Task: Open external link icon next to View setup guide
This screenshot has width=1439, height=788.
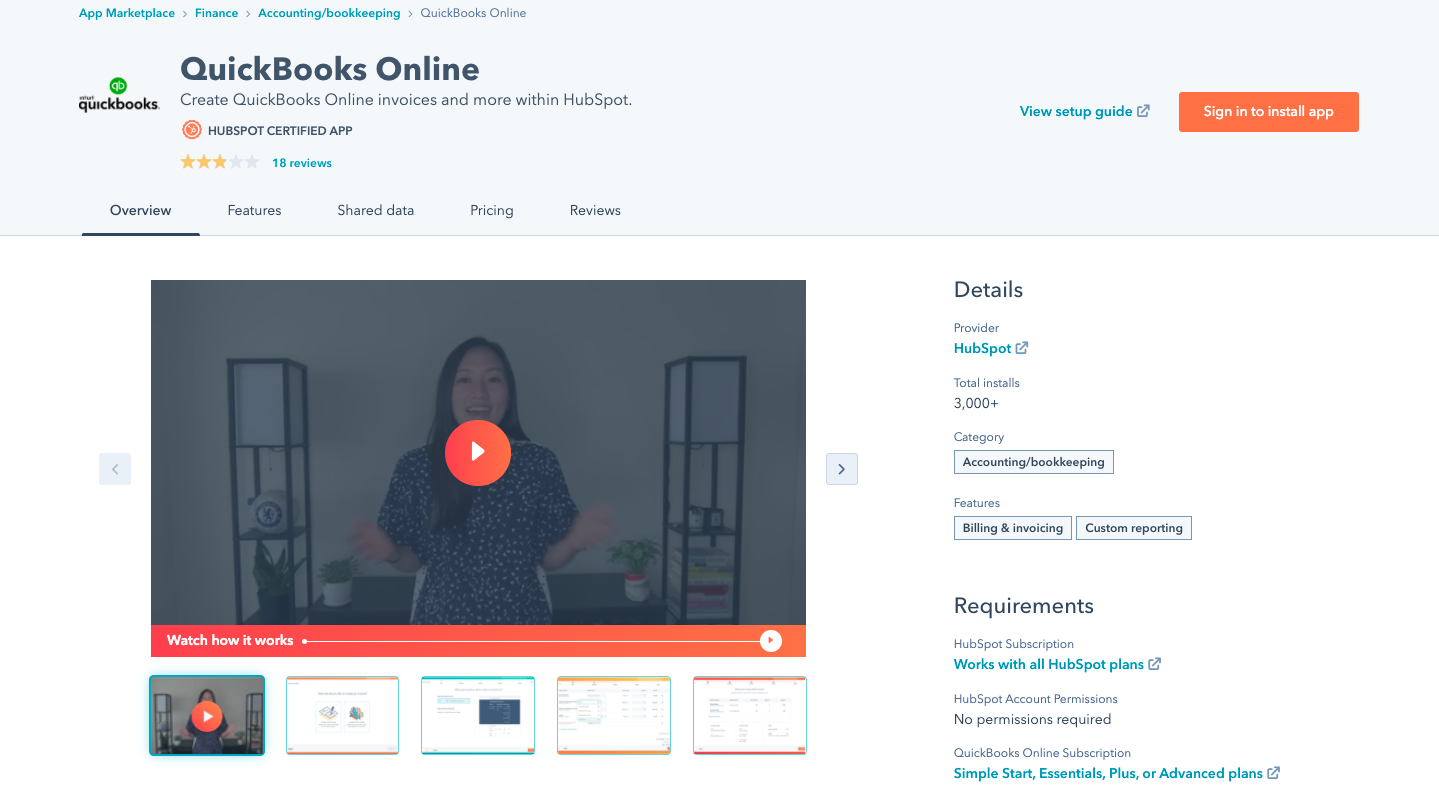Action: (x=1144, y=111)
